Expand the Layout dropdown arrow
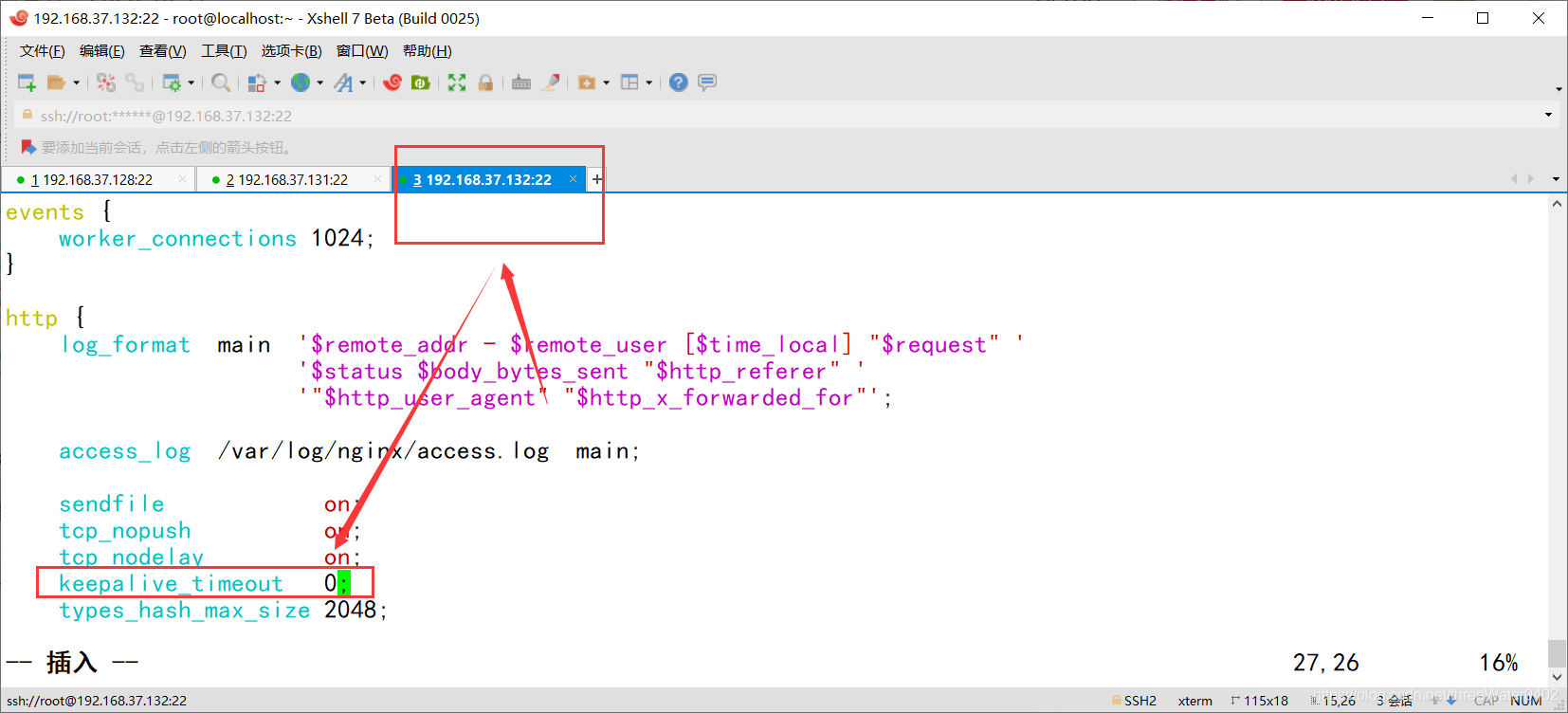The height and width of the screenshot is (713, 1568). tap(648, 82)
